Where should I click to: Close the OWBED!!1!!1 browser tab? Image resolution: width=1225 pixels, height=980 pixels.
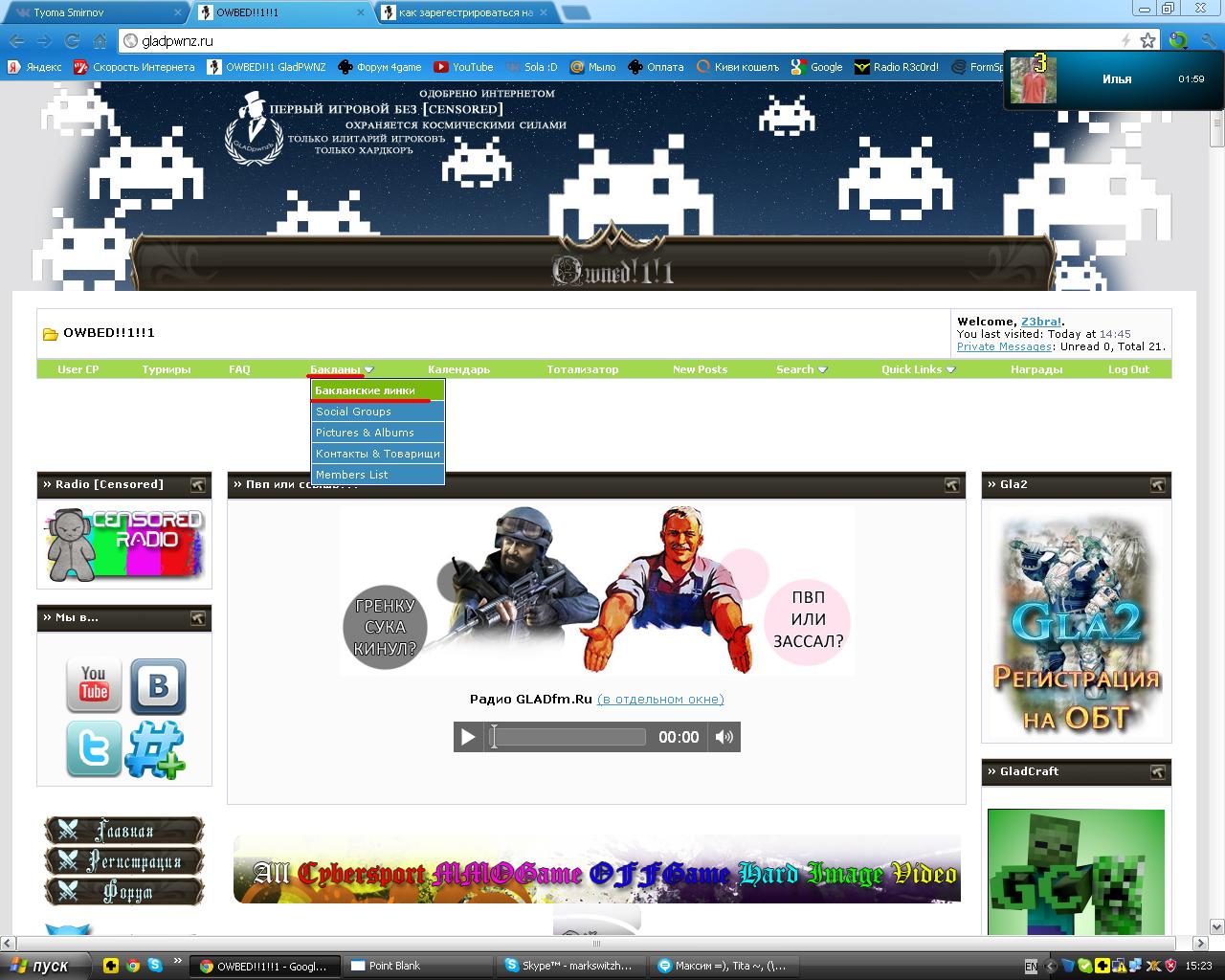tap(360, 12)
